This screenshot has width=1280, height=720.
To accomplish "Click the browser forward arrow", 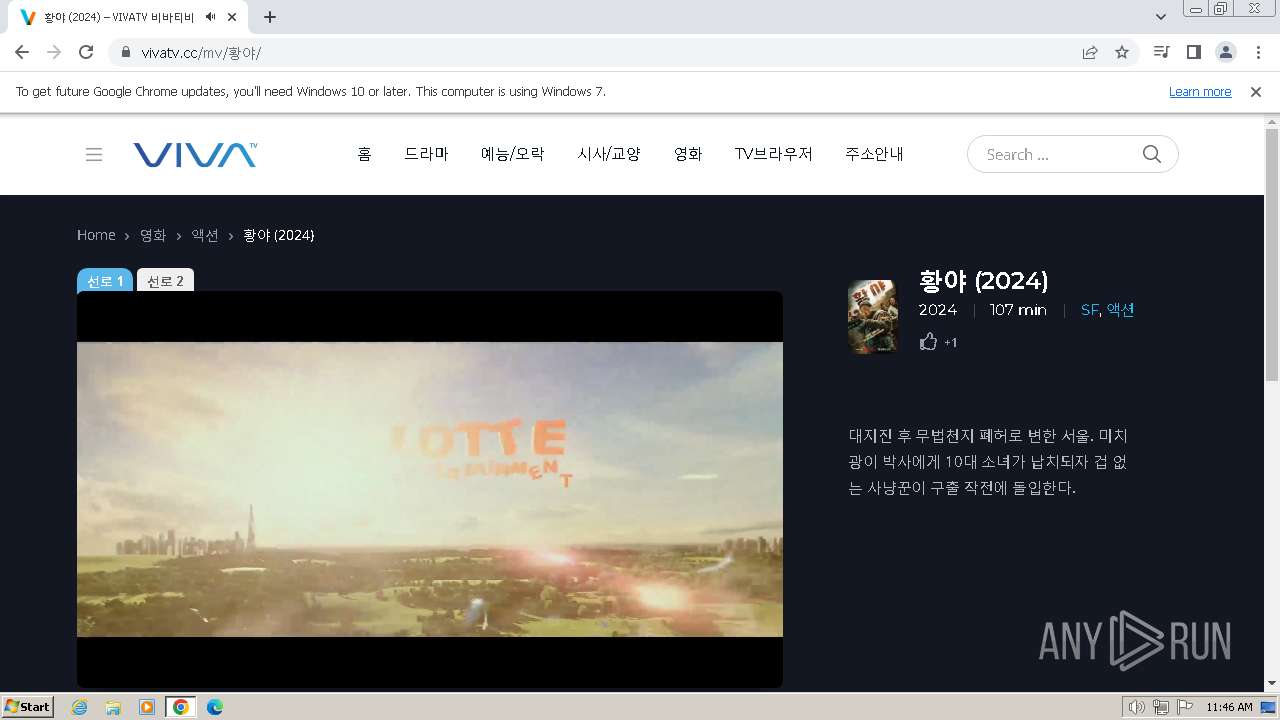I will [x=54, y=52].
